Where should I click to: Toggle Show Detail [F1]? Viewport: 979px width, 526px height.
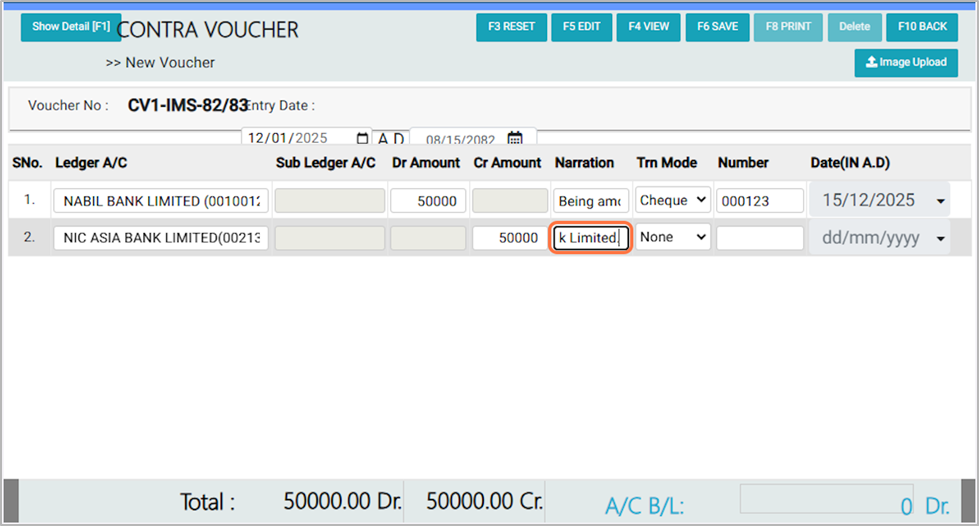70,27
